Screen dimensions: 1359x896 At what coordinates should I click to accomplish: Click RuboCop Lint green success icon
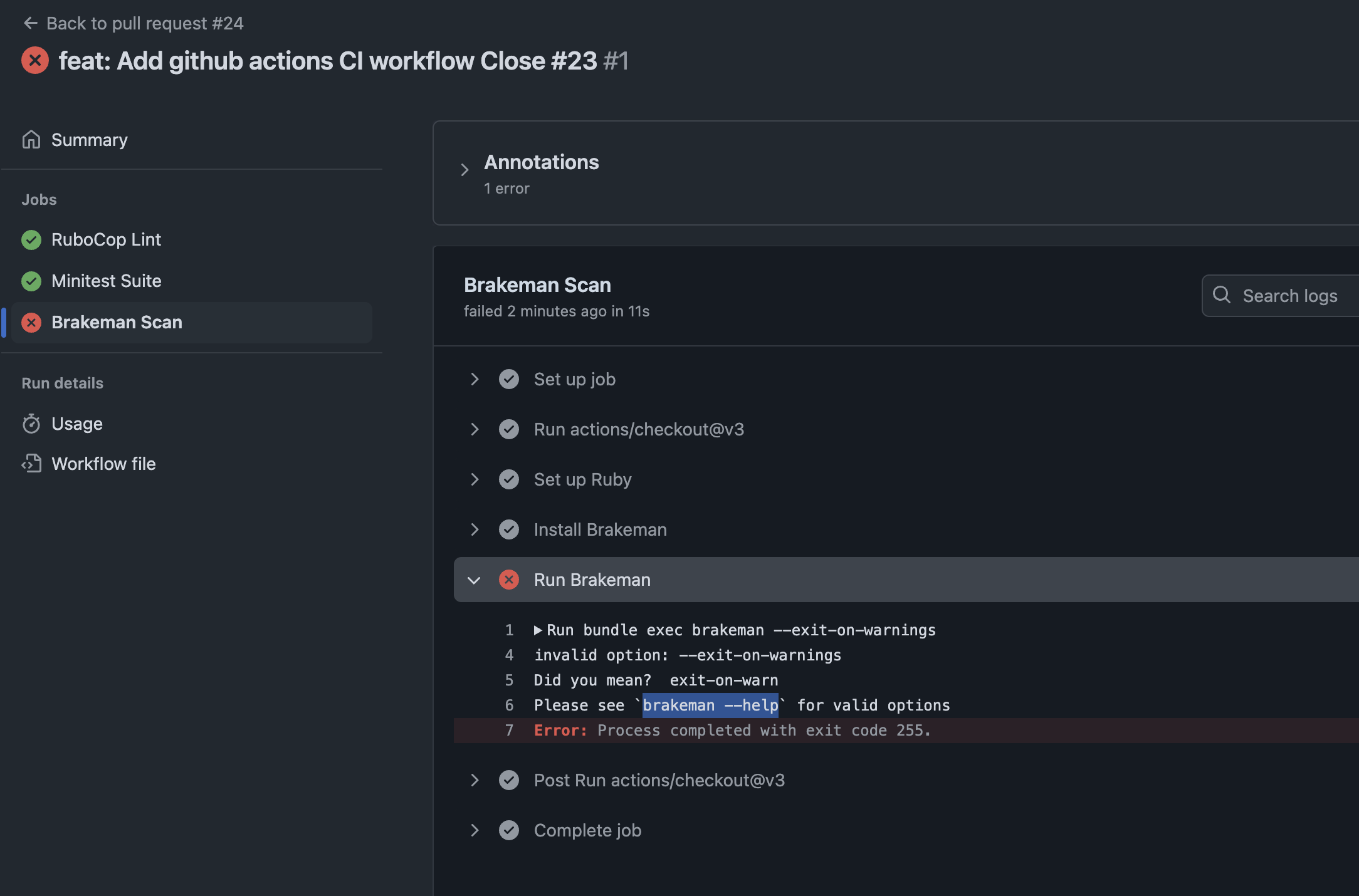pos(31,240)
